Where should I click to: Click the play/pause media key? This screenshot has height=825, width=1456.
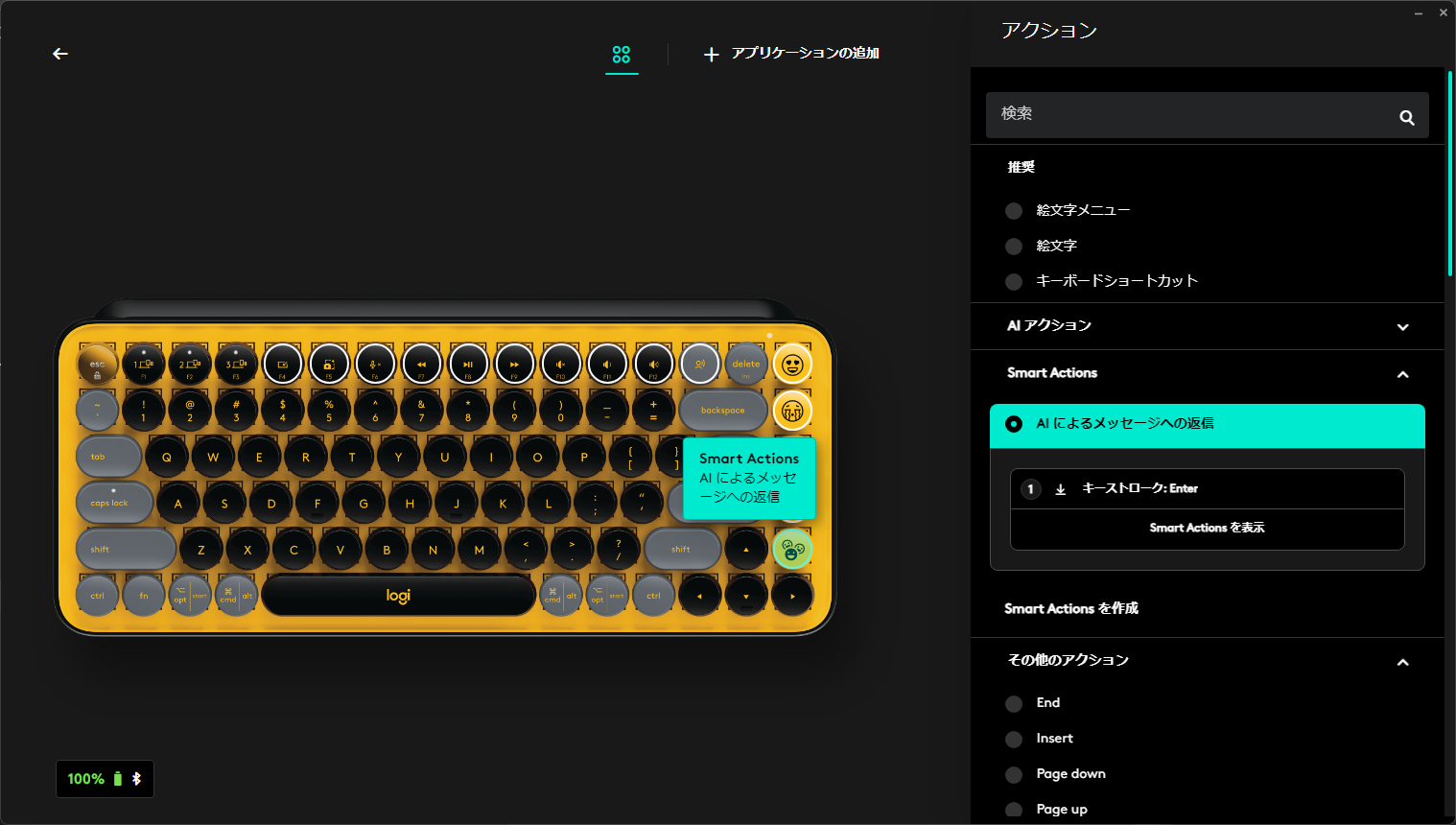pyautogui.click(x=468, y=365)
